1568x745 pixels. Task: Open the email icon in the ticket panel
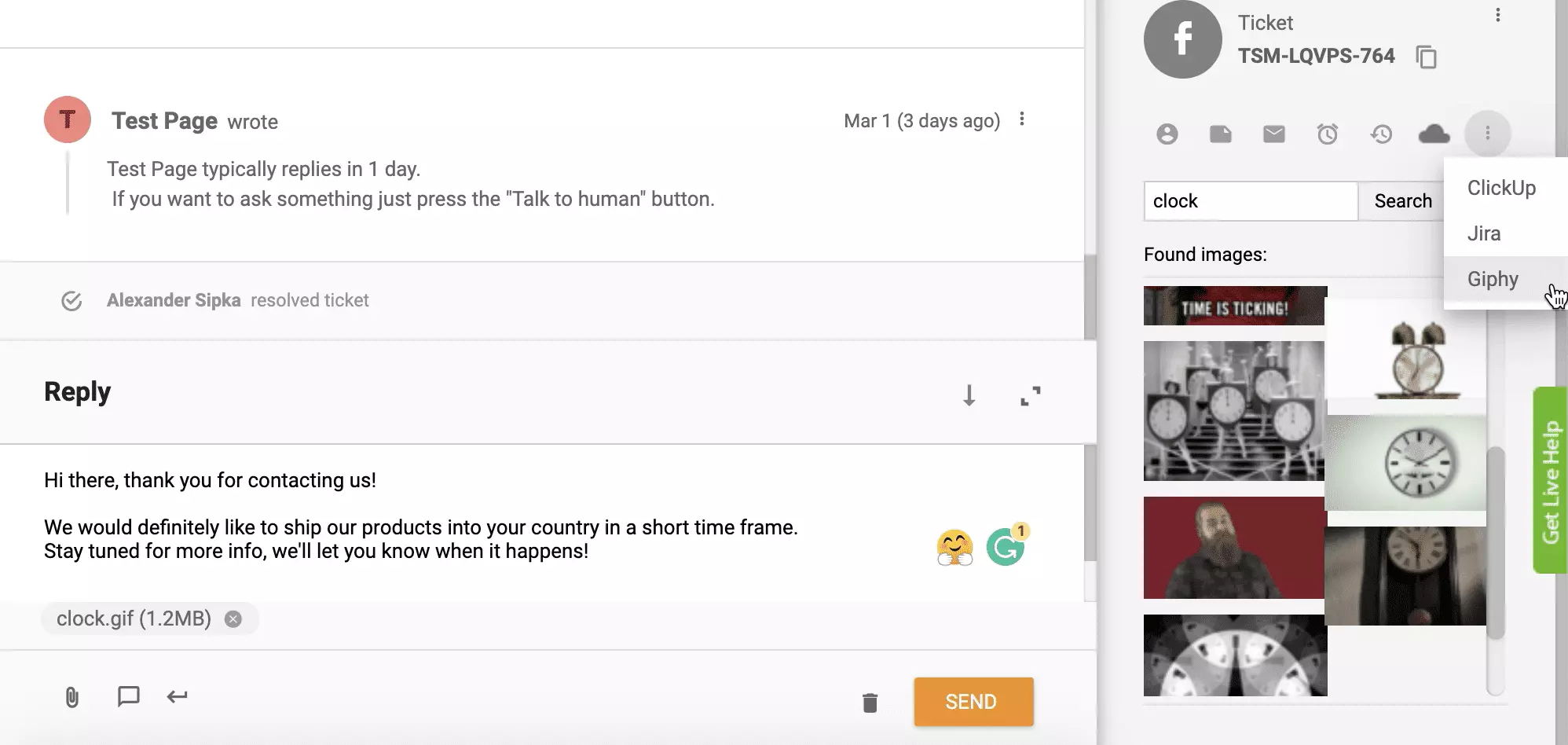[1273, 134]
